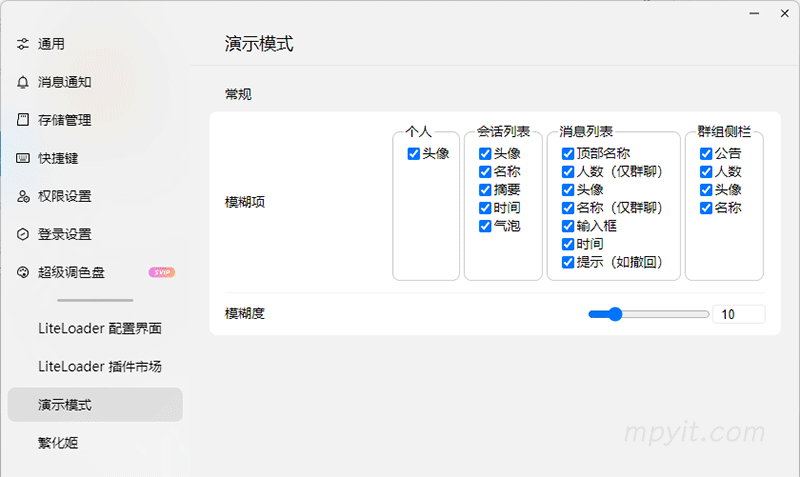Click the 快捷键 keyboard icon
Screen dimensions: 800x477
pyautogui.click(x=22, y=158)
